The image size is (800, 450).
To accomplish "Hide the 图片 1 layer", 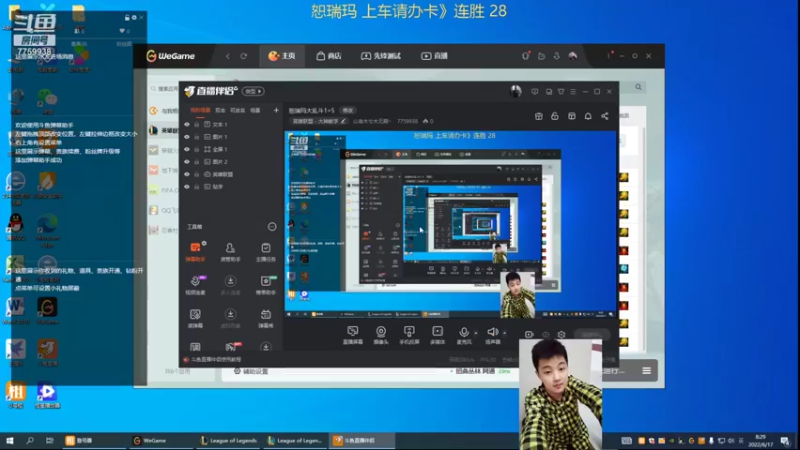I will 187,137.
